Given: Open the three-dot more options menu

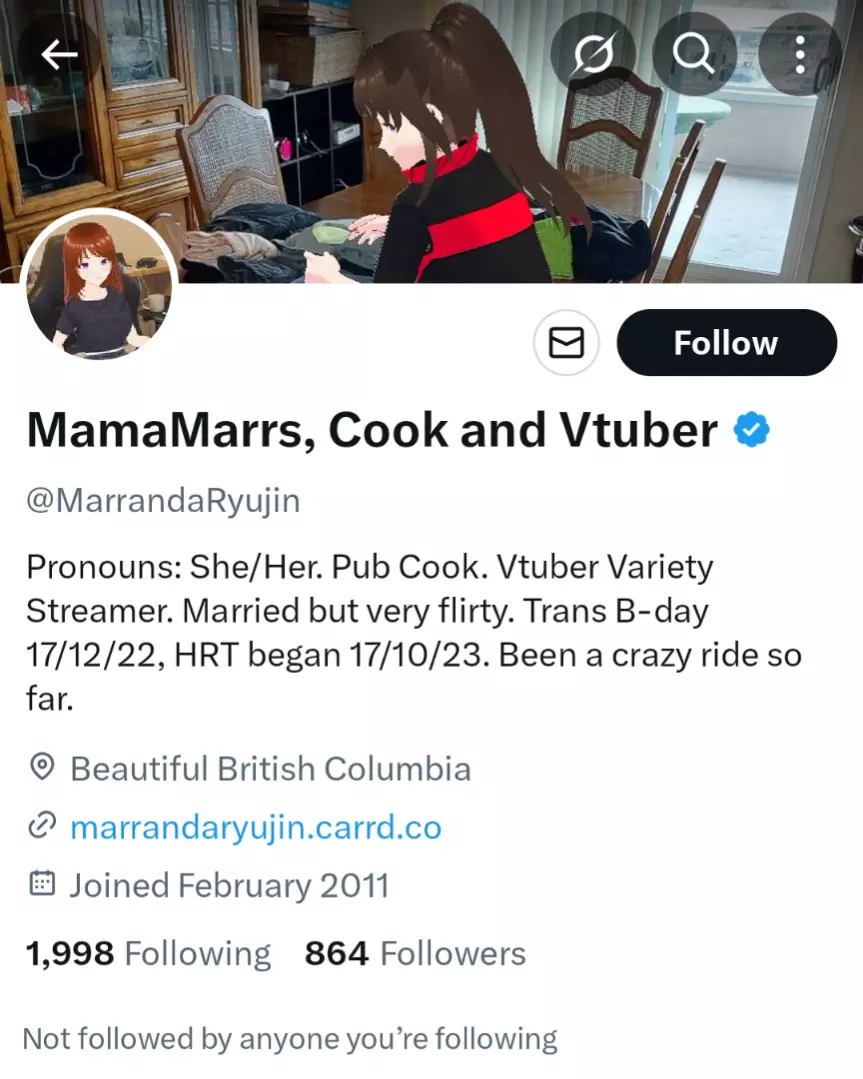Looking at the screenshot, I should coord(800,55).
